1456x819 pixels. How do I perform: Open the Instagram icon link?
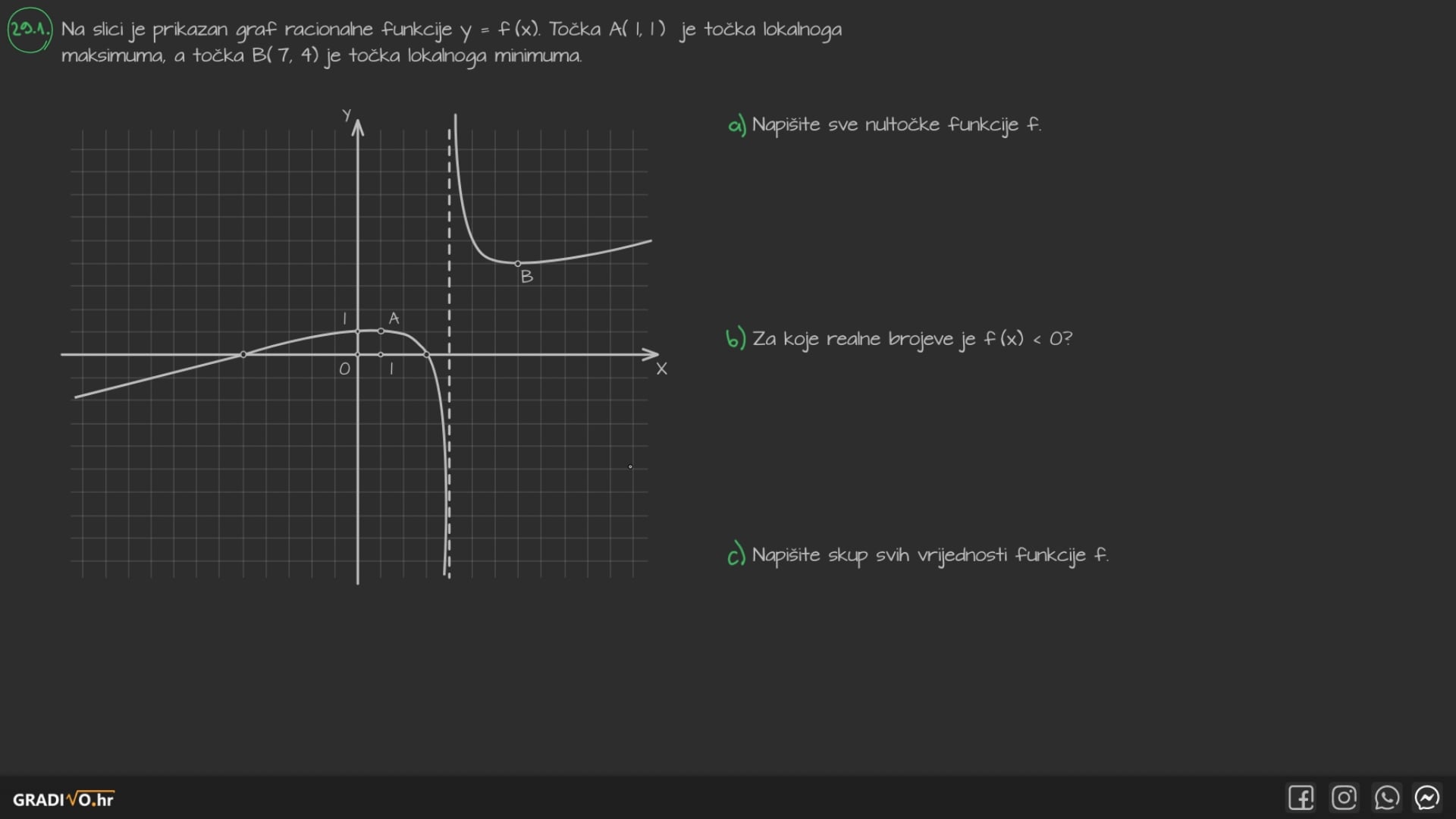(x=1344, y=798)
